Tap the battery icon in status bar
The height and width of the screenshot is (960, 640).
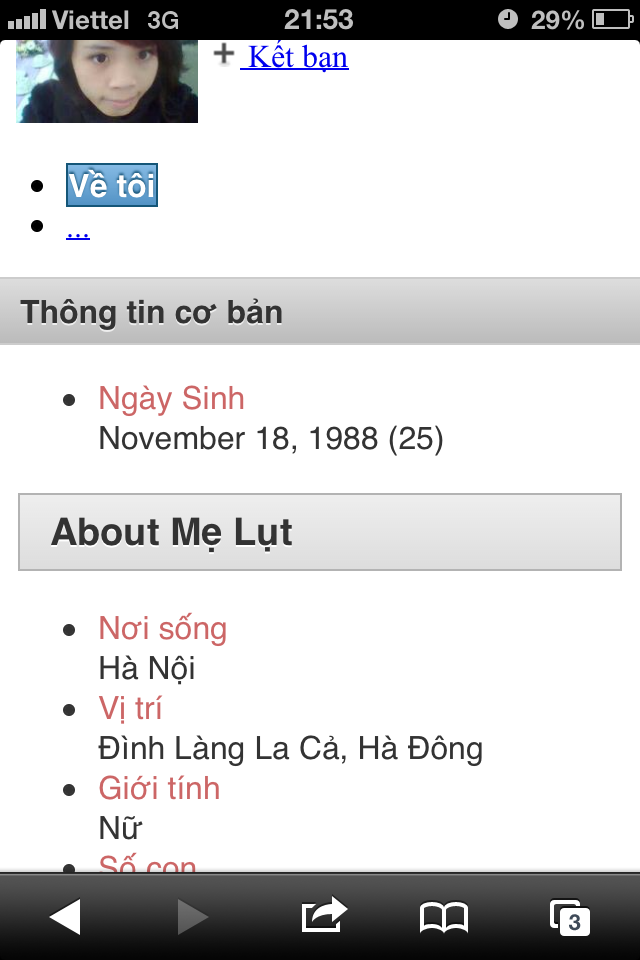click(612, 19)
